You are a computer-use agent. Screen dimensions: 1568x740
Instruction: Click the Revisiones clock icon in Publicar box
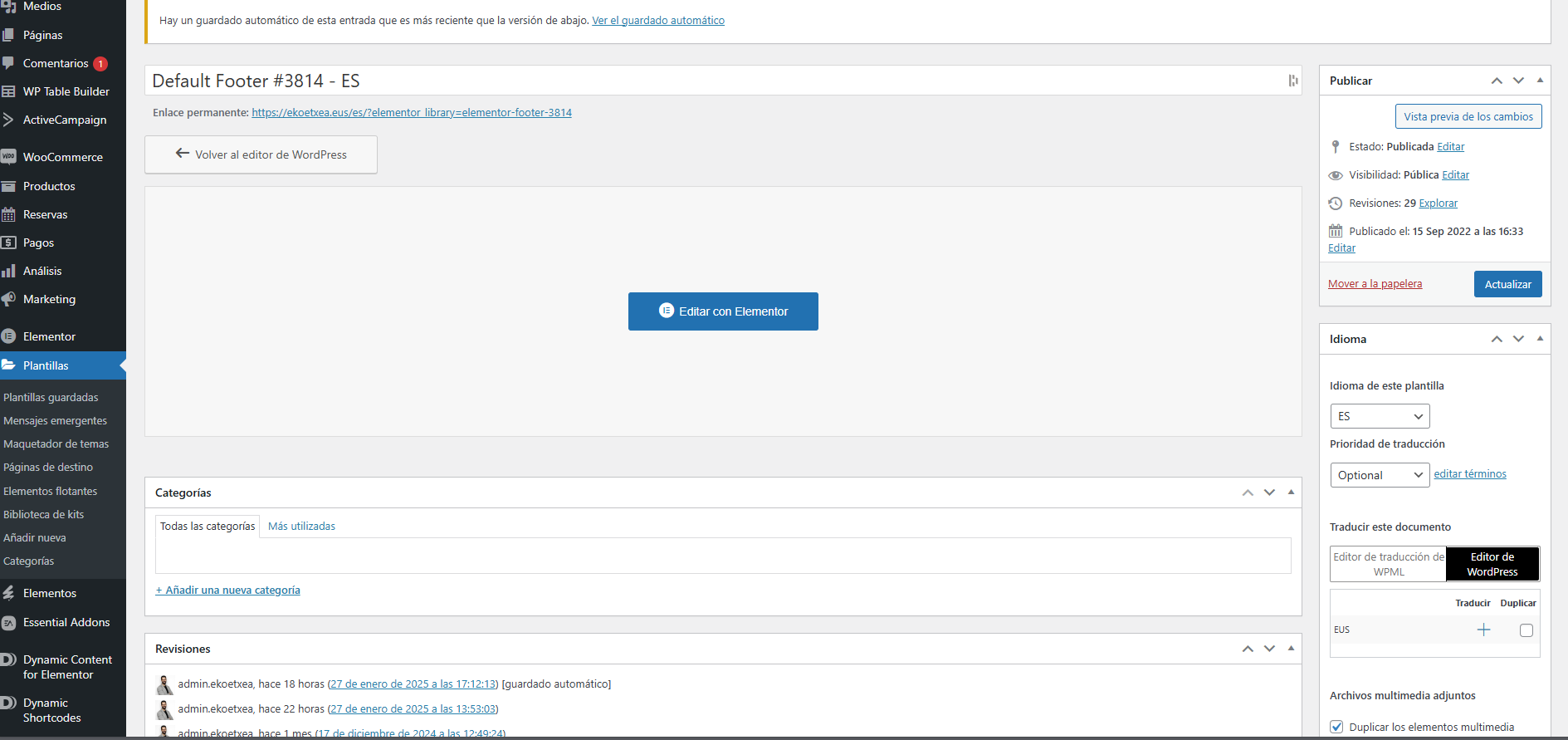click(x=1335, y=203)
